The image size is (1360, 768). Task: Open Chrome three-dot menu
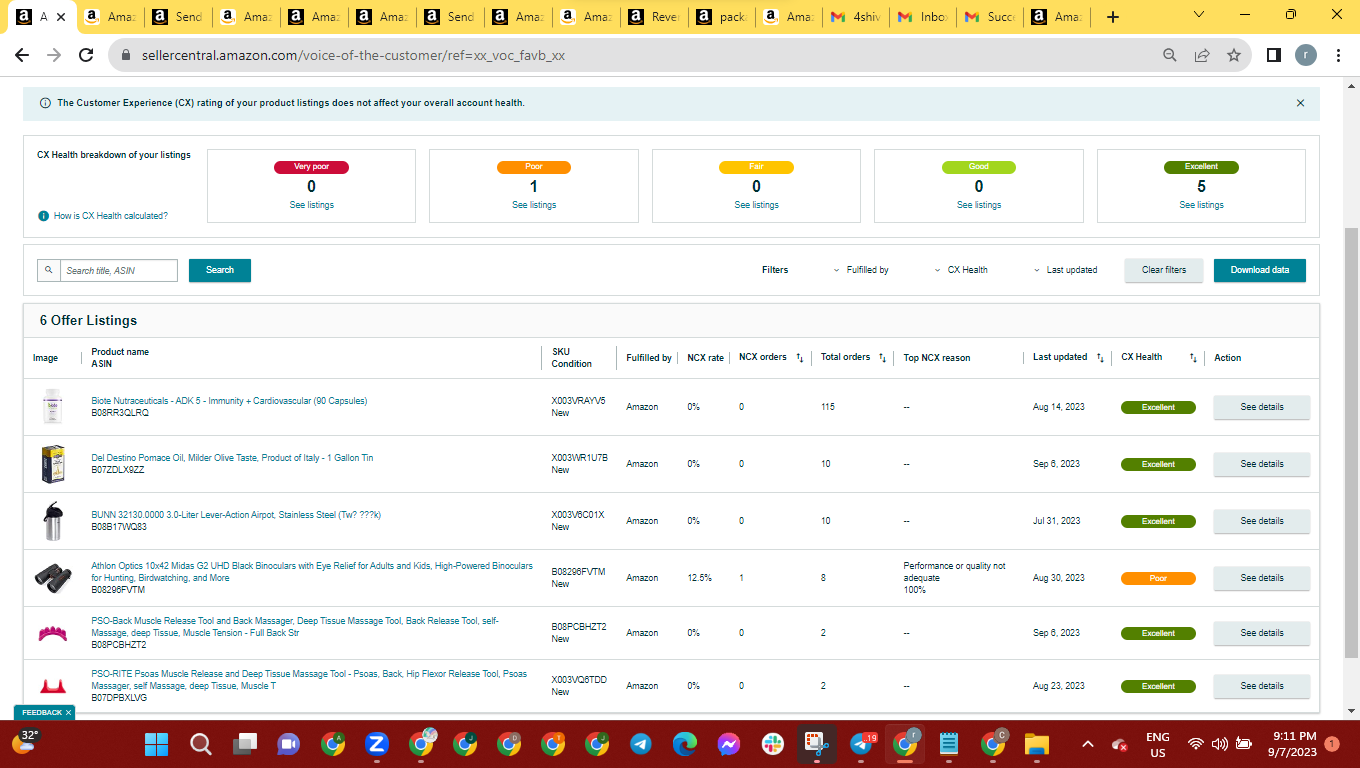1338,56
